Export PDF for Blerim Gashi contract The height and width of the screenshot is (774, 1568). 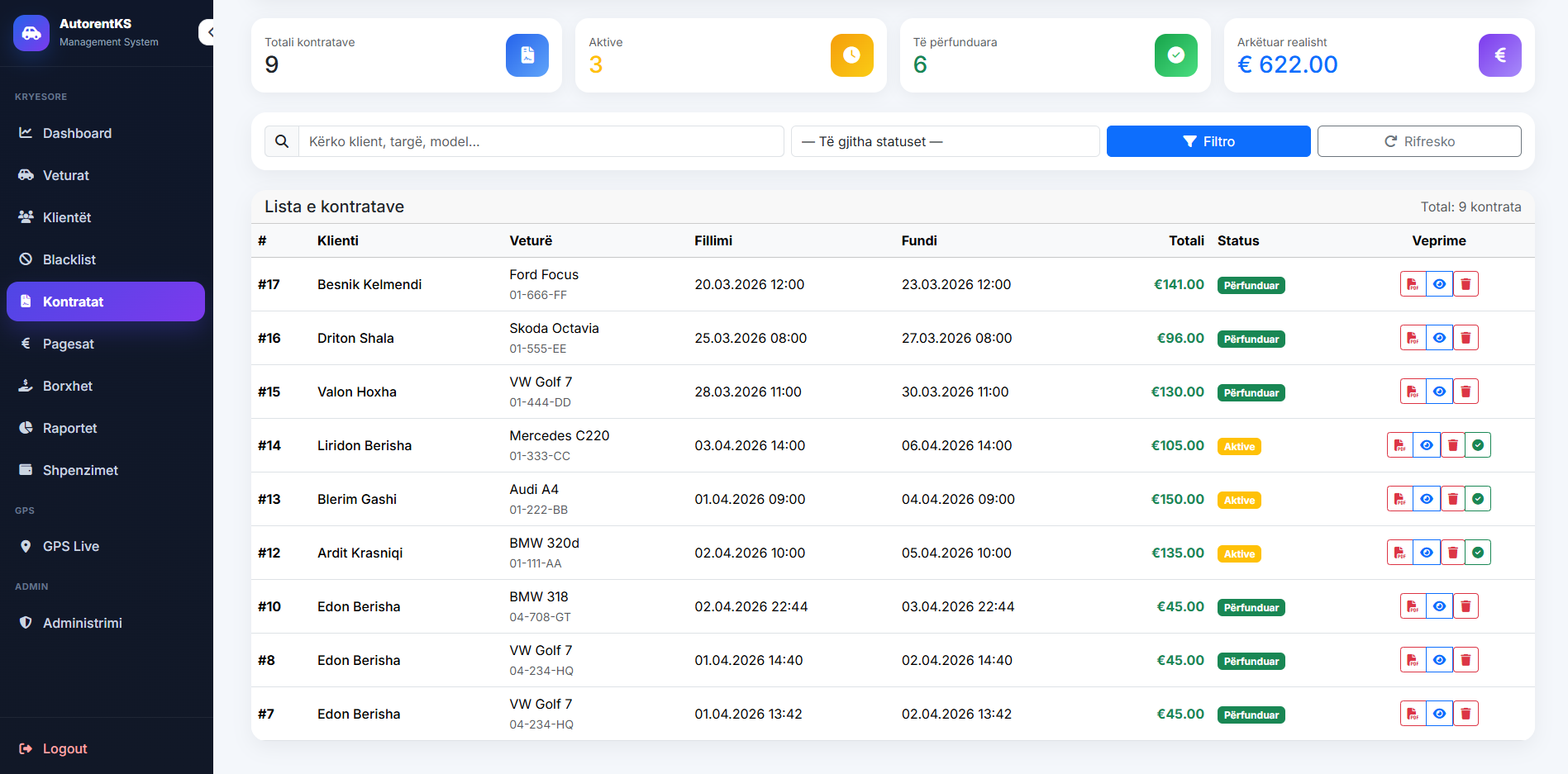[1399, 499]
